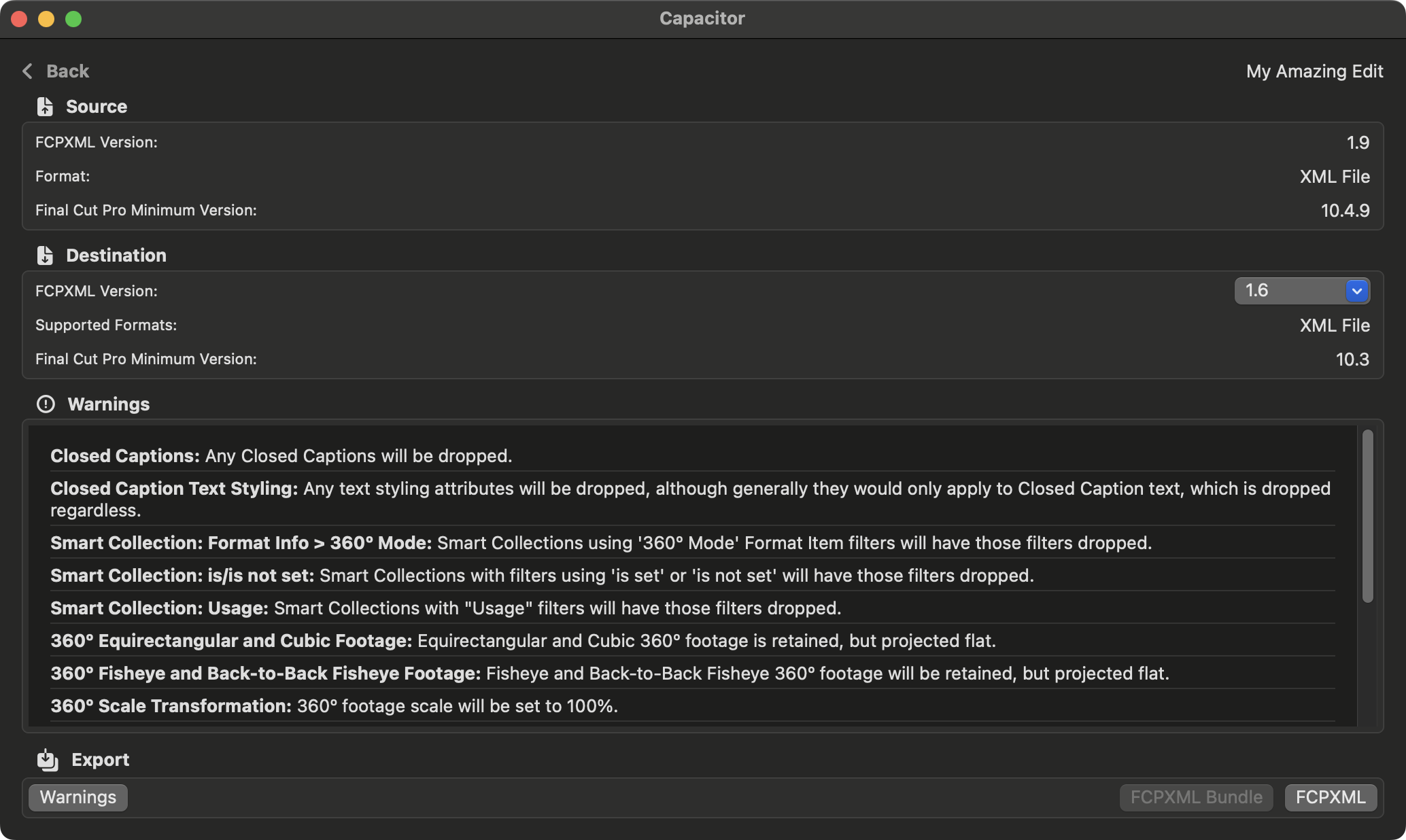Screen dimensions: 1406x840
Task: Go Back to the previous screen
Action: (67, 71)
